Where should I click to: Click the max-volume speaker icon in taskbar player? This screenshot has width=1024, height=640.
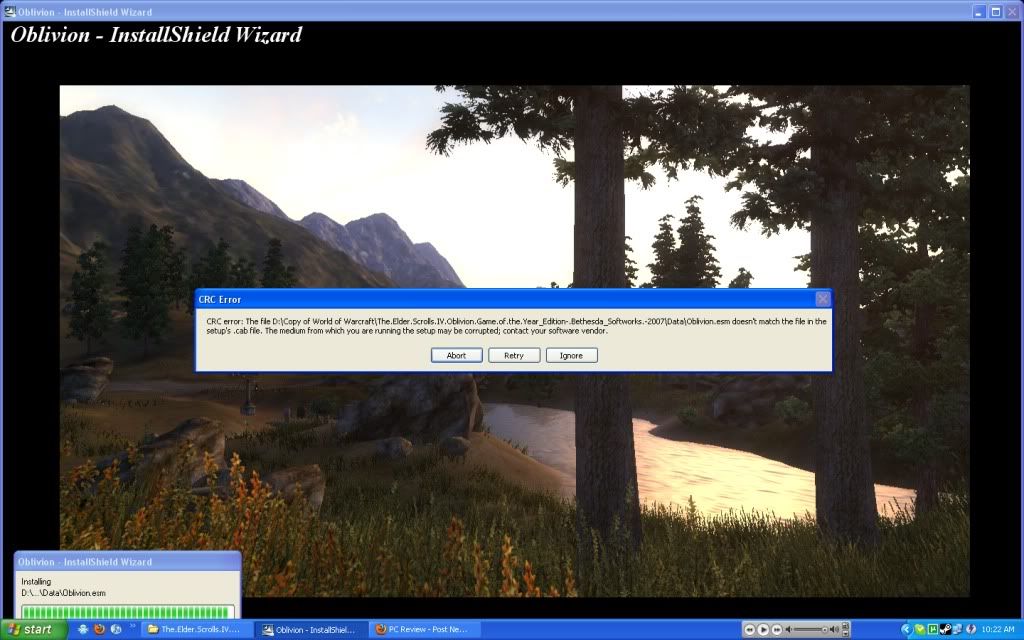(x=834, y=630)
